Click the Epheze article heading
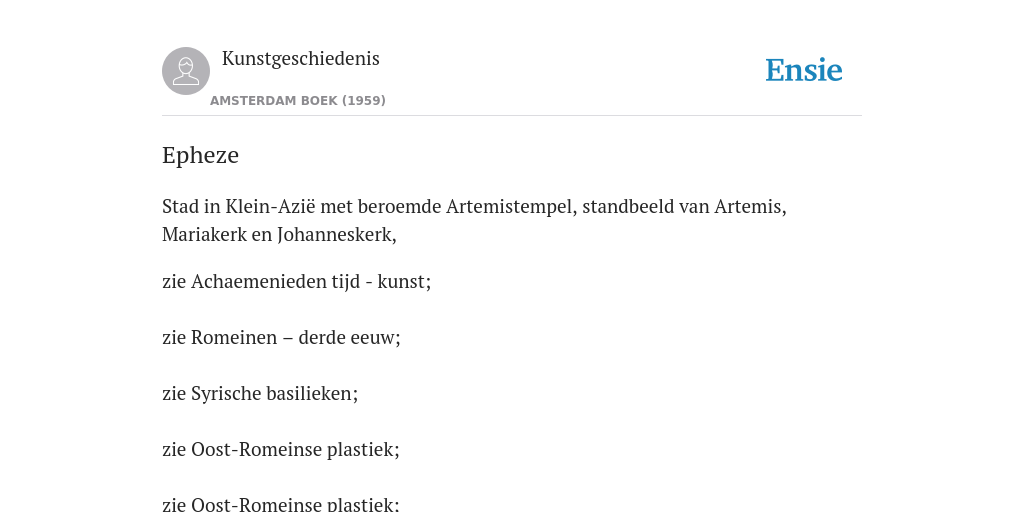This screenshot has height=512, width=1024. [x=200, y=155]
